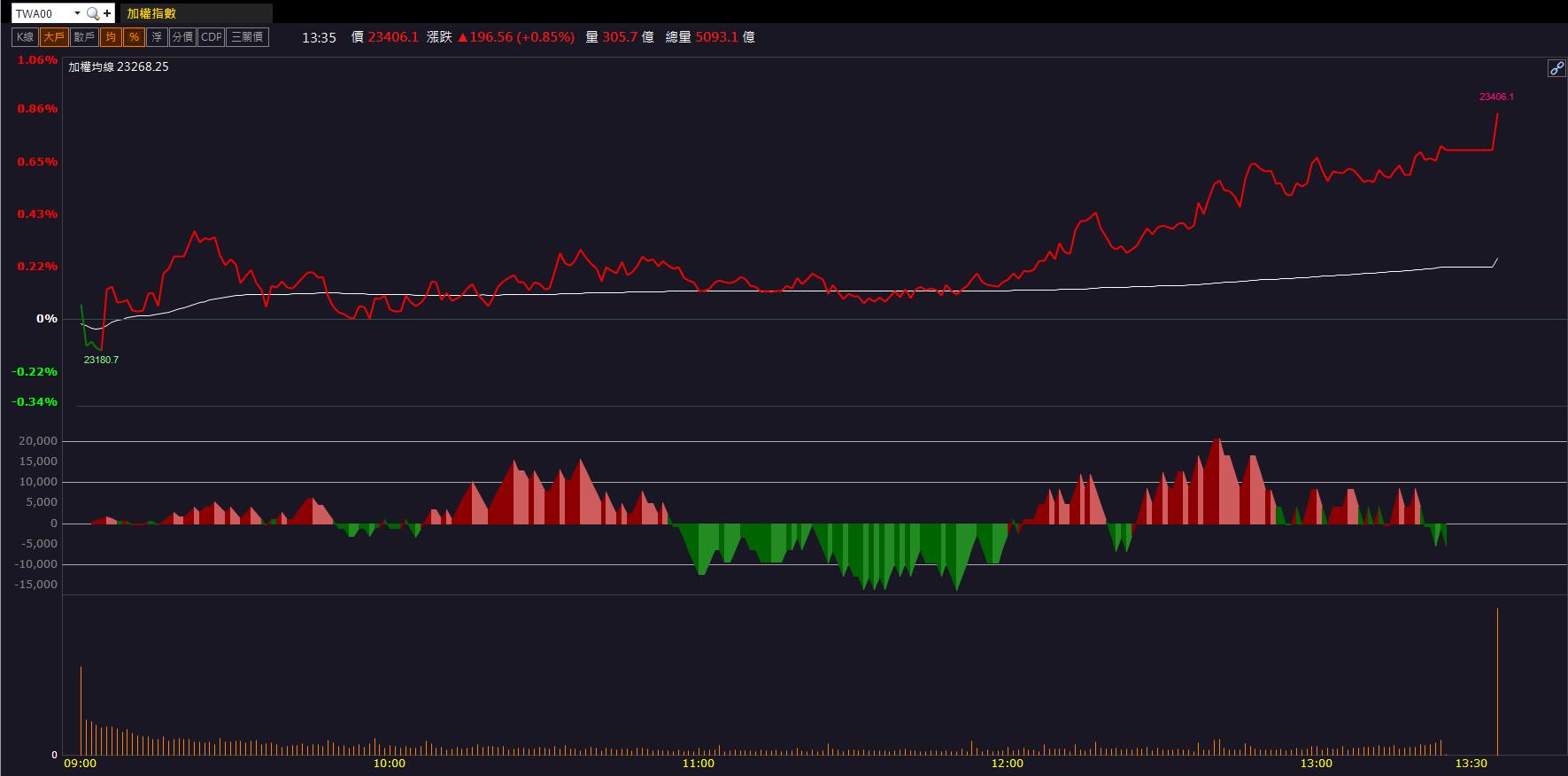
Task: Click the CDP button
Action: pos(212,37)
